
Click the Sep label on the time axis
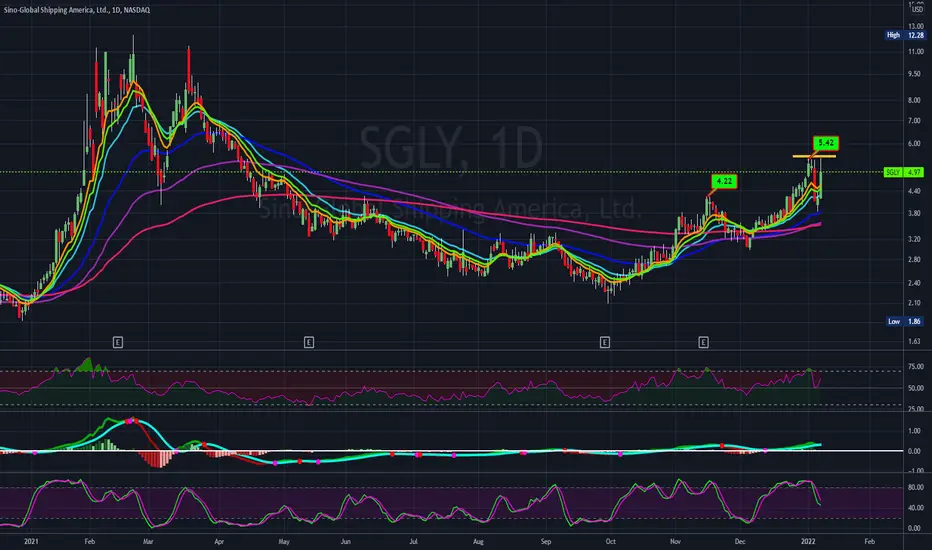point(546,542)
